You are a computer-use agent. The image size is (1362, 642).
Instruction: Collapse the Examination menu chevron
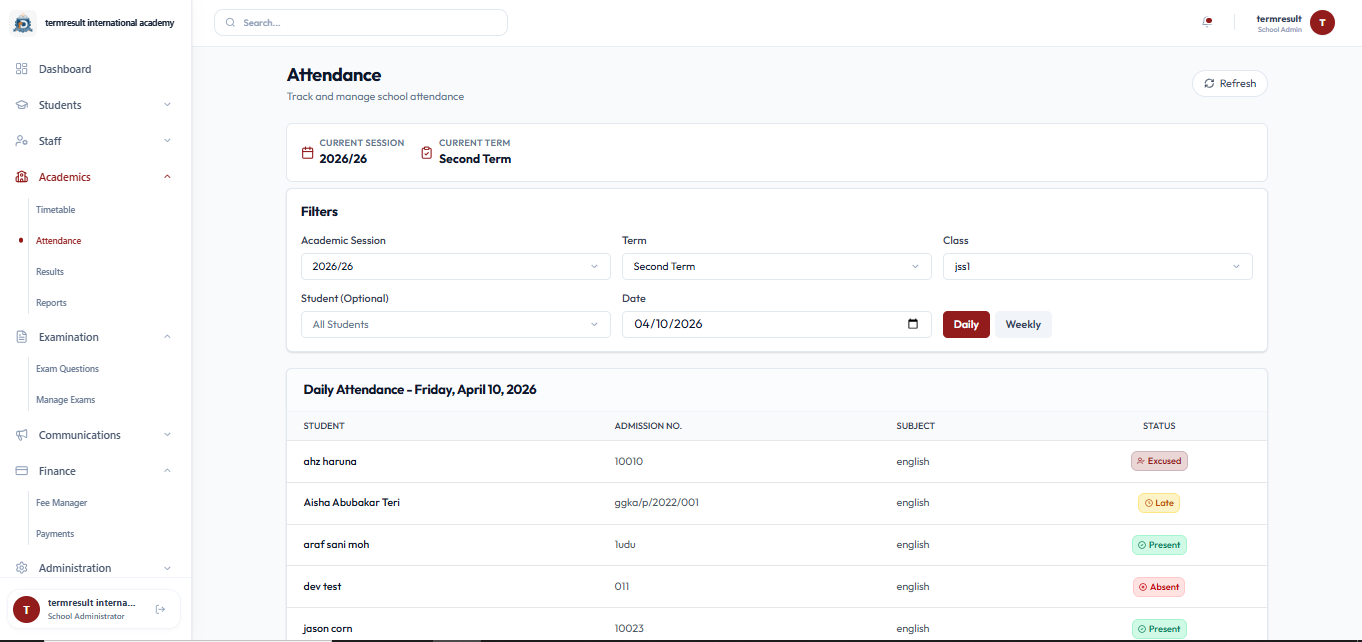pos(167,337)
